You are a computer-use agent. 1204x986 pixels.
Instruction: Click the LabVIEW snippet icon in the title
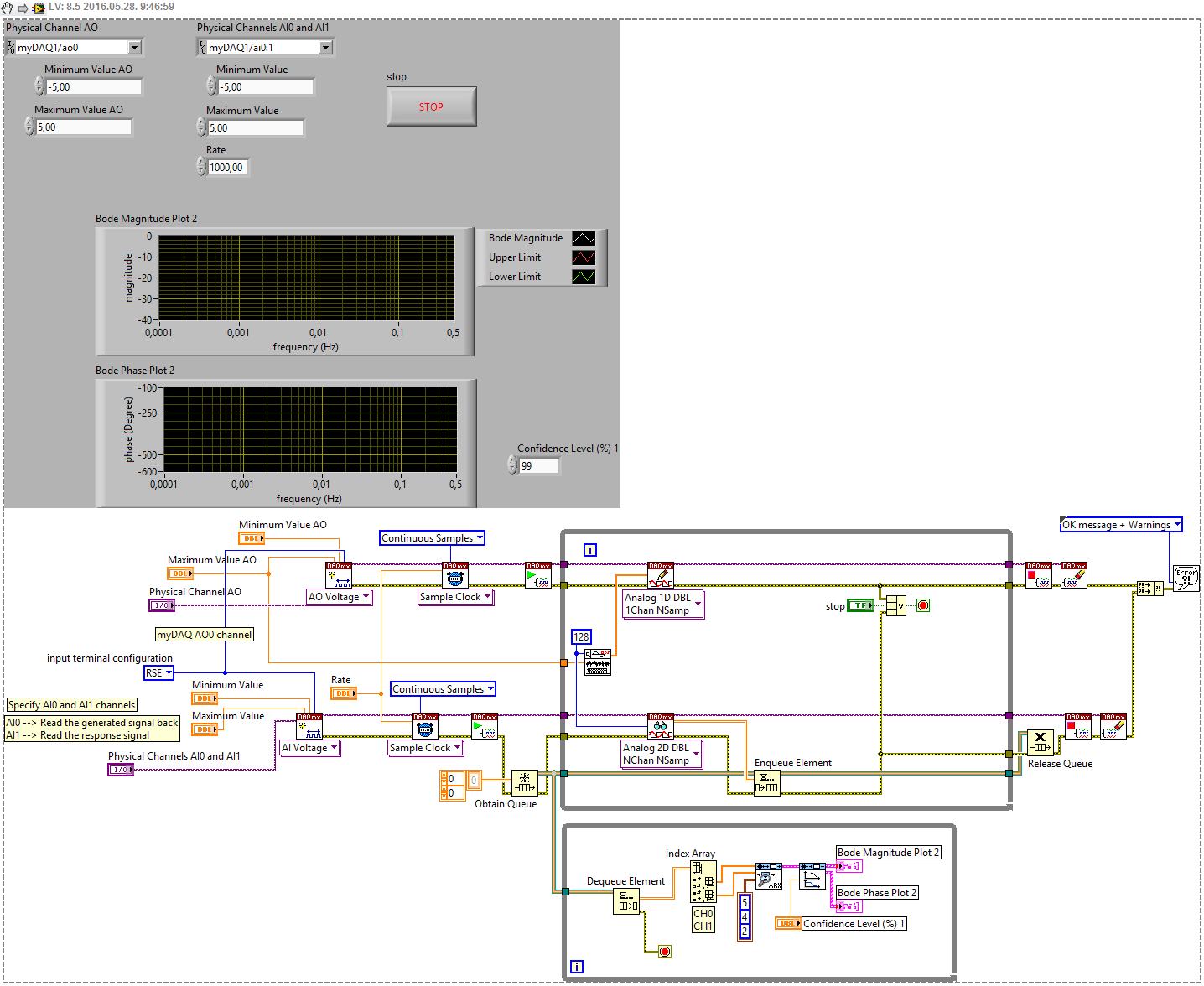(x=39, y=8)
